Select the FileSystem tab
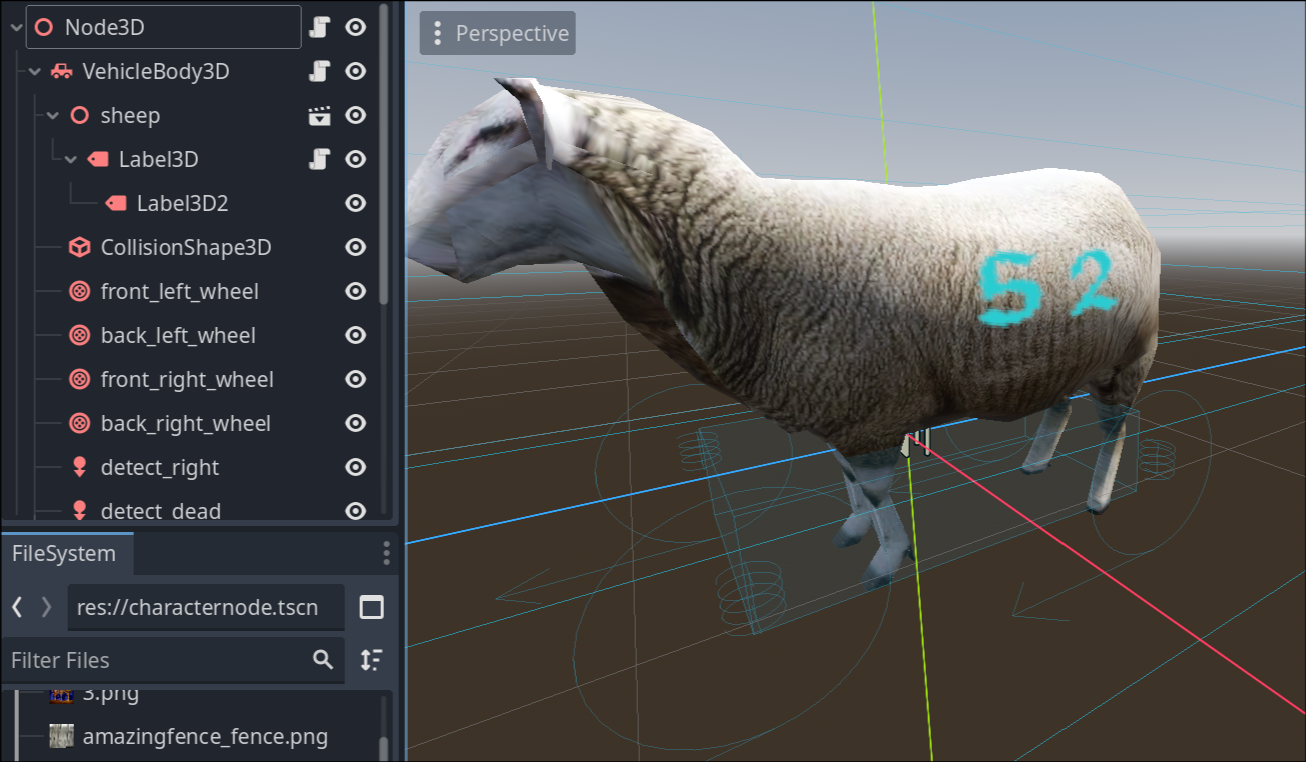The image size is (1306, 762). [65, 553]
